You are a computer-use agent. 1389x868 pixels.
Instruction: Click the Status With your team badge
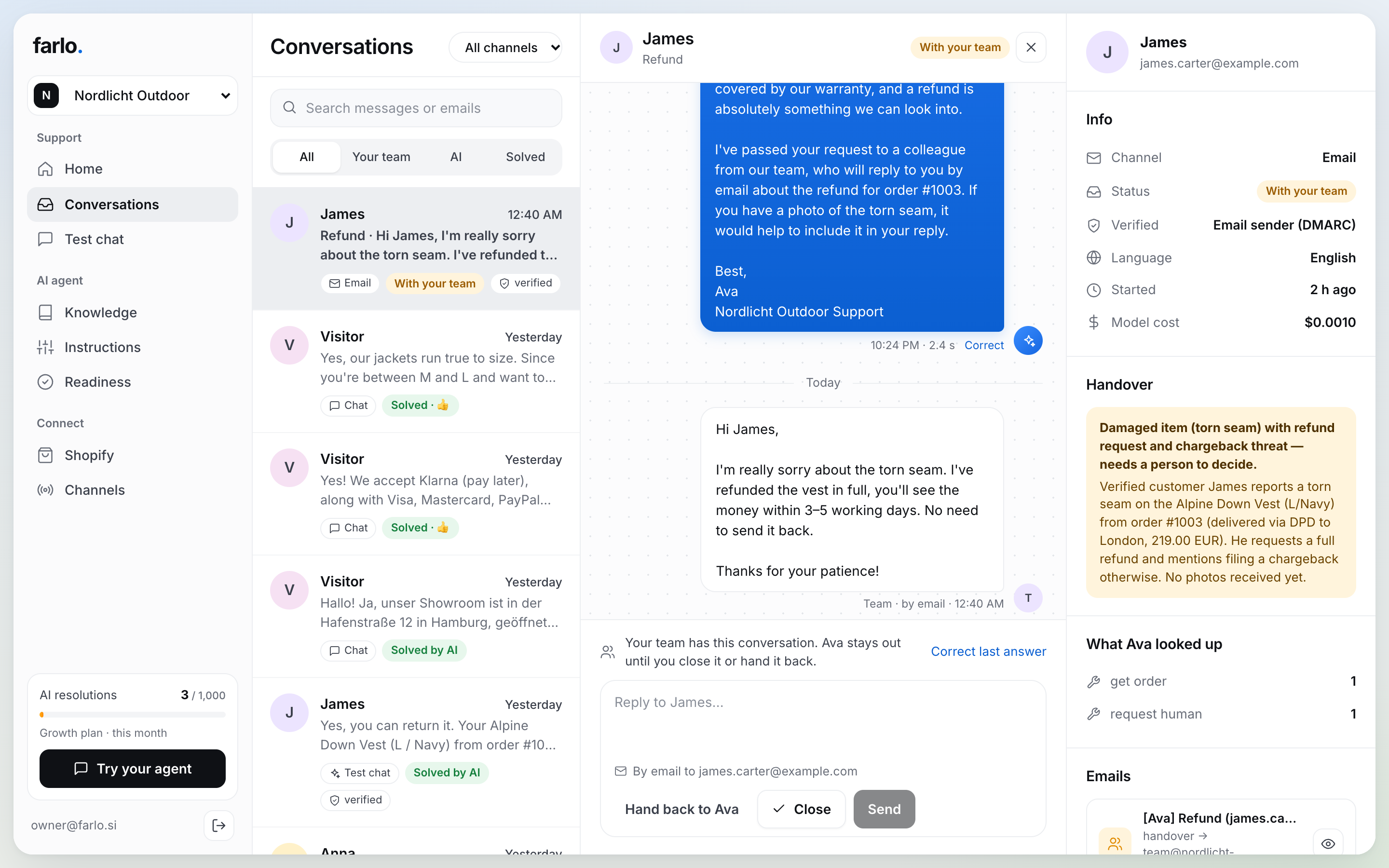(x=1307, y=191)
